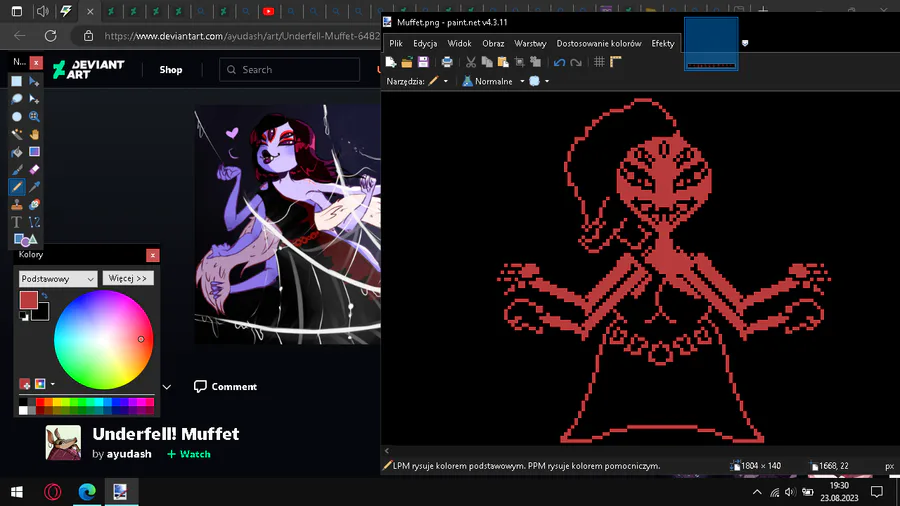Viewport: 900px width, 506px height.
Task: Show hidden system tray icons
Action: (x=757, y=492)
